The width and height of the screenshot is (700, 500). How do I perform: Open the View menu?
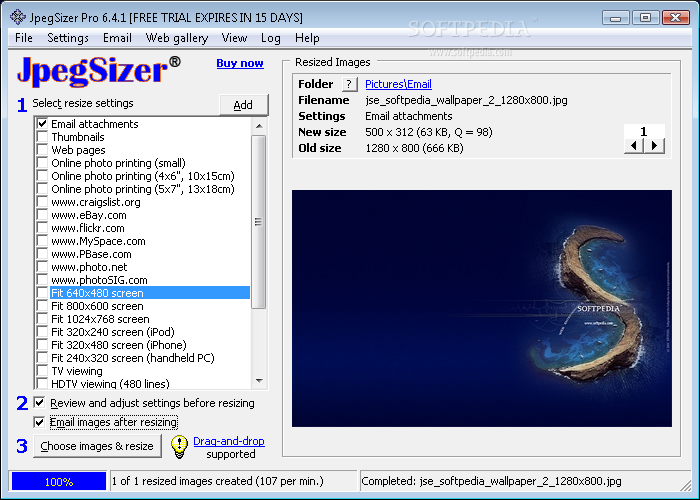tap(234, 38)
